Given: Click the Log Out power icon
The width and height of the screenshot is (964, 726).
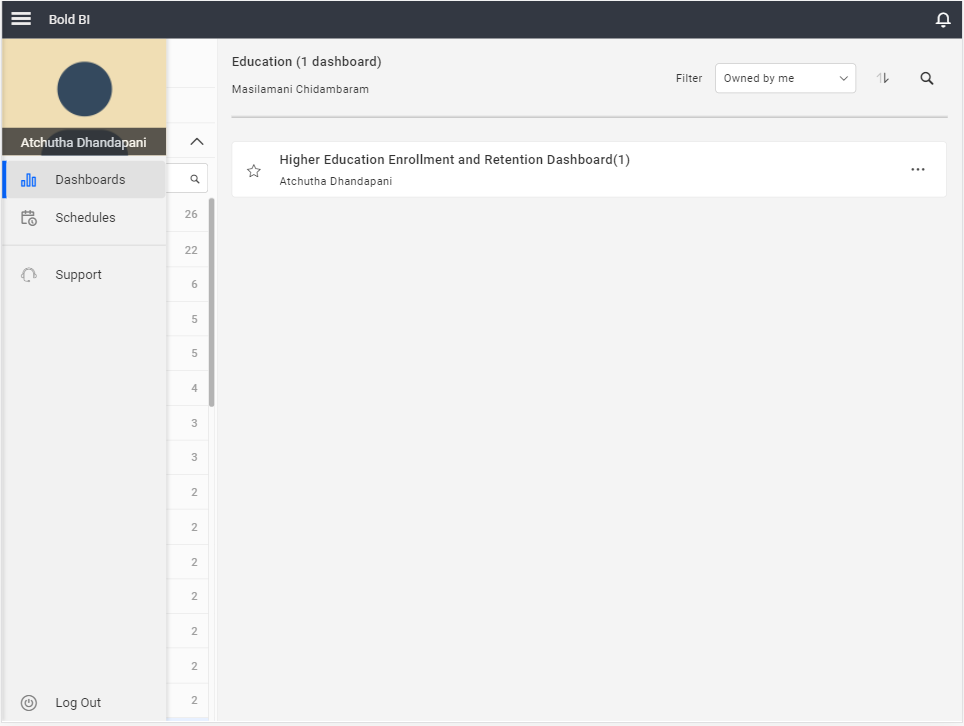Looking at the screenshot, I should (29, 702).
